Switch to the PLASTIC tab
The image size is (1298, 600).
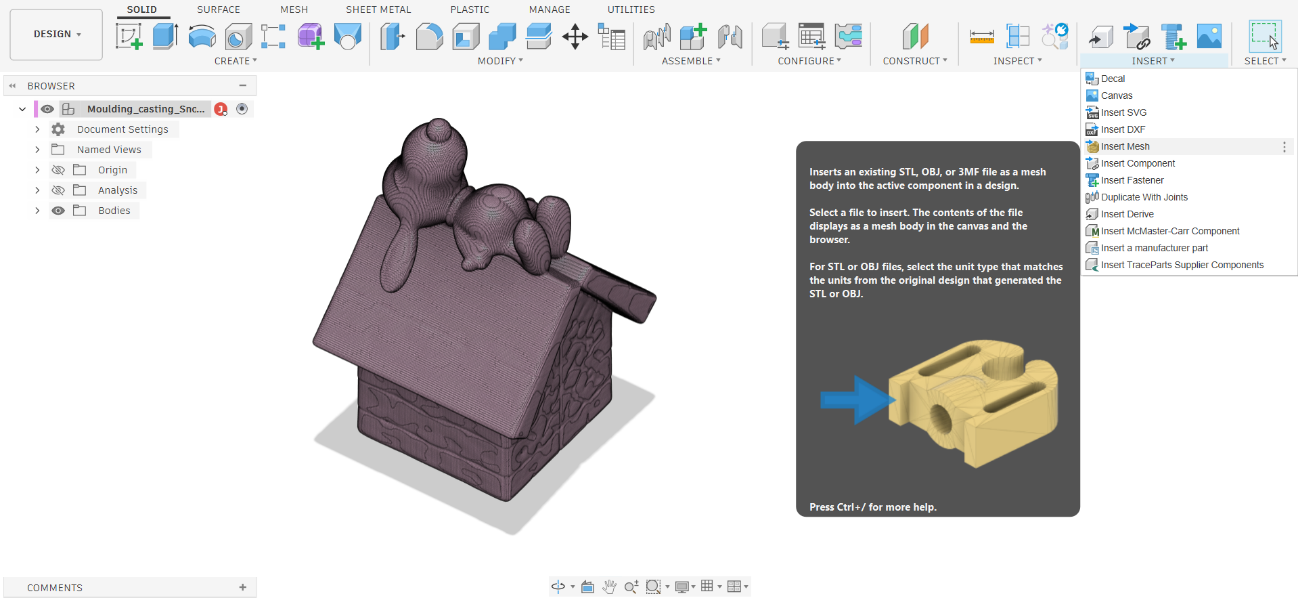point(470,10)
